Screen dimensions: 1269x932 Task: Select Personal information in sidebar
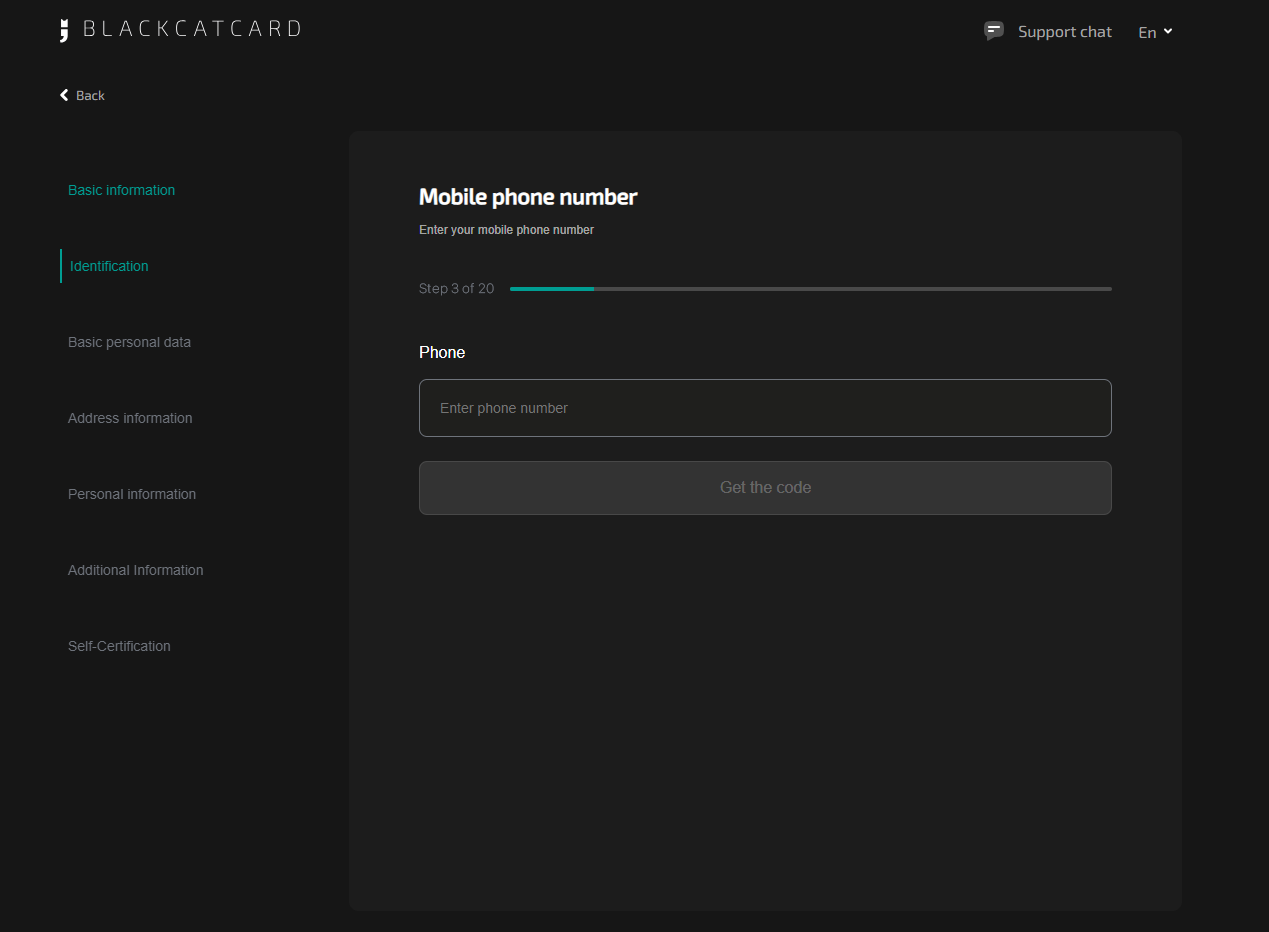(132, 494)
